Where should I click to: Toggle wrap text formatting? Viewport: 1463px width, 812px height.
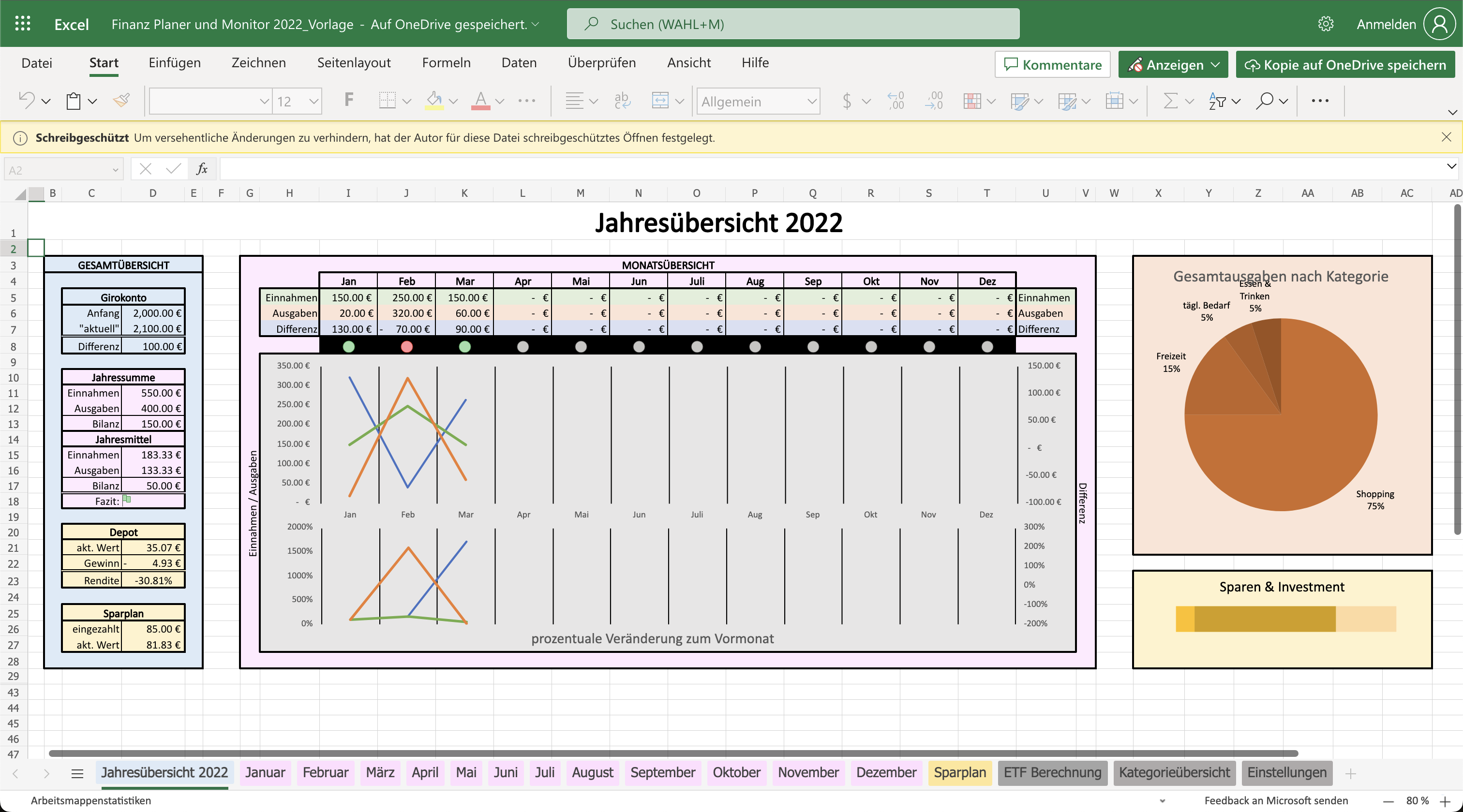621,101
